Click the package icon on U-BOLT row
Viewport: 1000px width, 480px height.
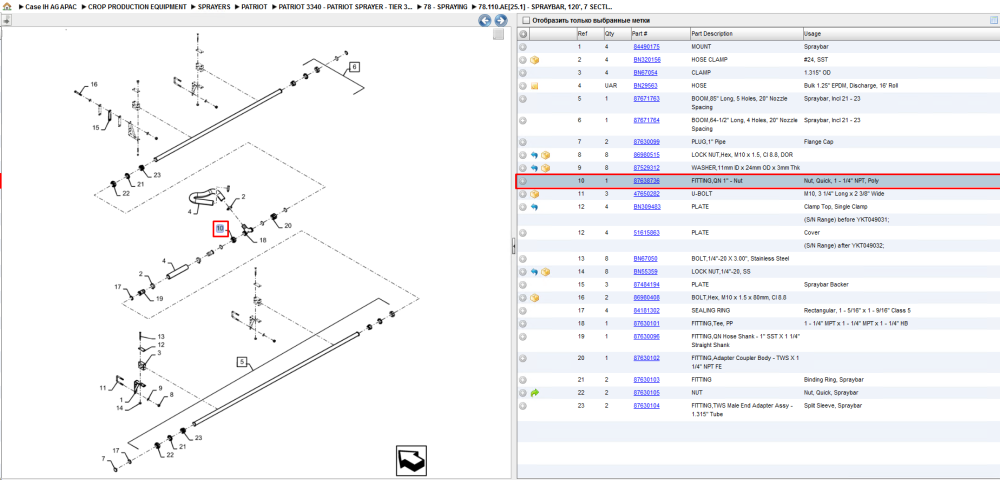(535, 194)
